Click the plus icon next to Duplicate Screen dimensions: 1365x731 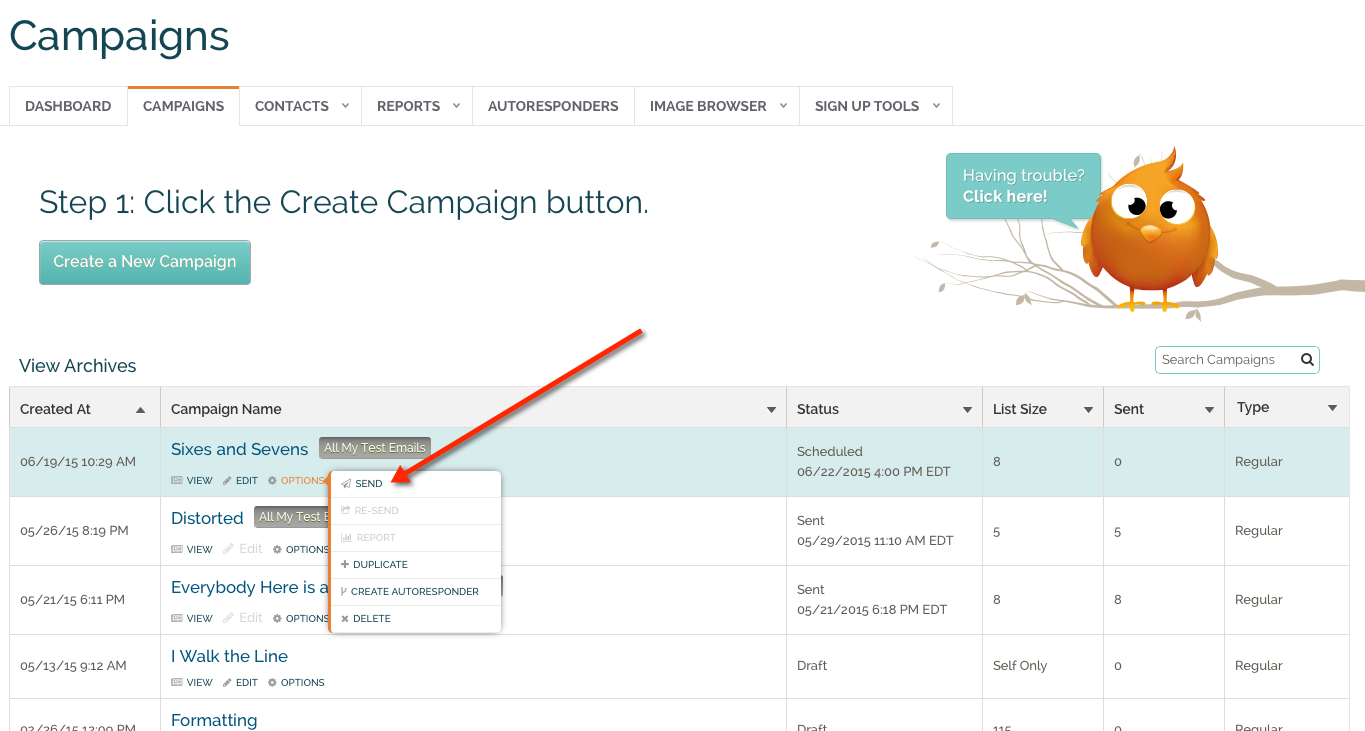coord(347,563)
